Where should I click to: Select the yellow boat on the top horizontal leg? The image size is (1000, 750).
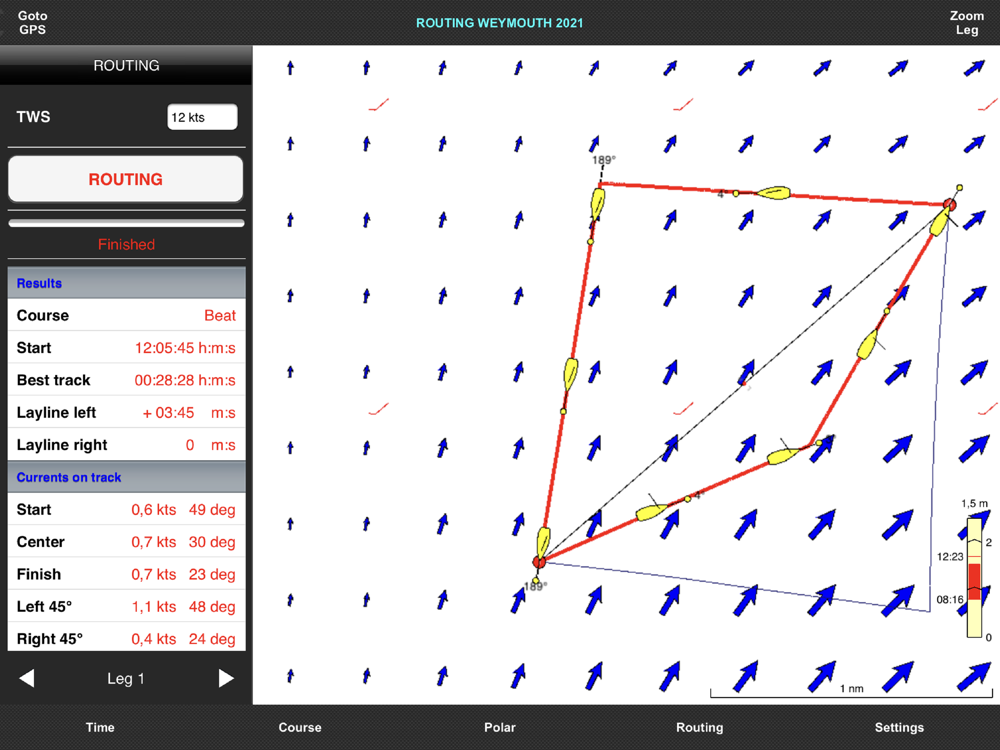773,193
